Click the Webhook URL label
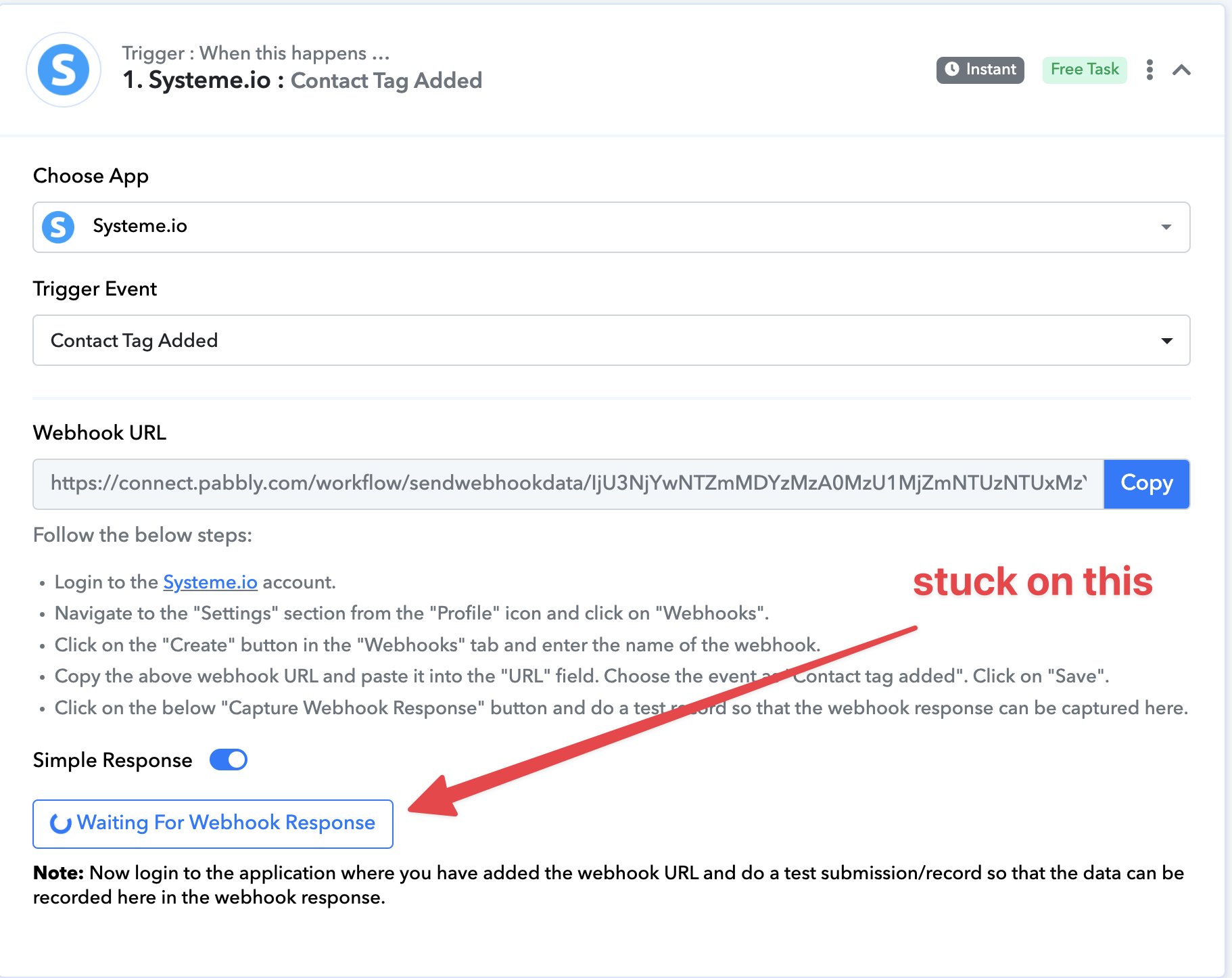 click(100, 433)
